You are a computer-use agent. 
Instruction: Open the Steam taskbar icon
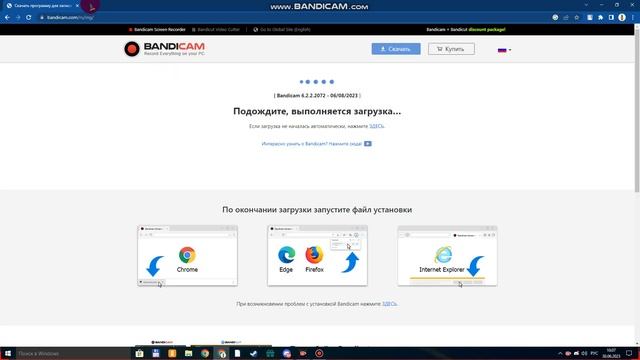pos(253,353)
